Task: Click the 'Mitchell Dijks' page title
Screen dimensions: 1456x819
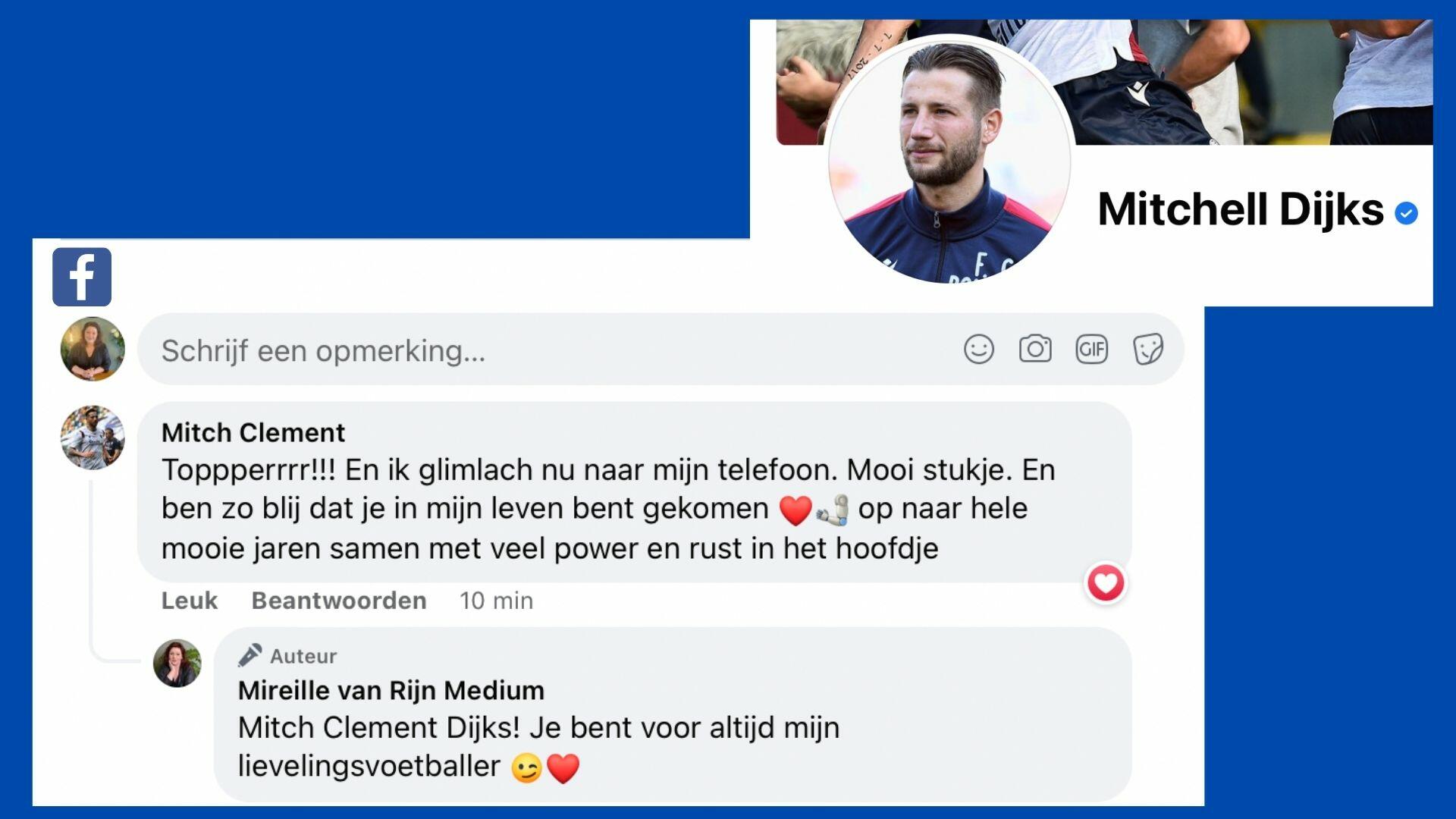Action: click(1240, 209)
